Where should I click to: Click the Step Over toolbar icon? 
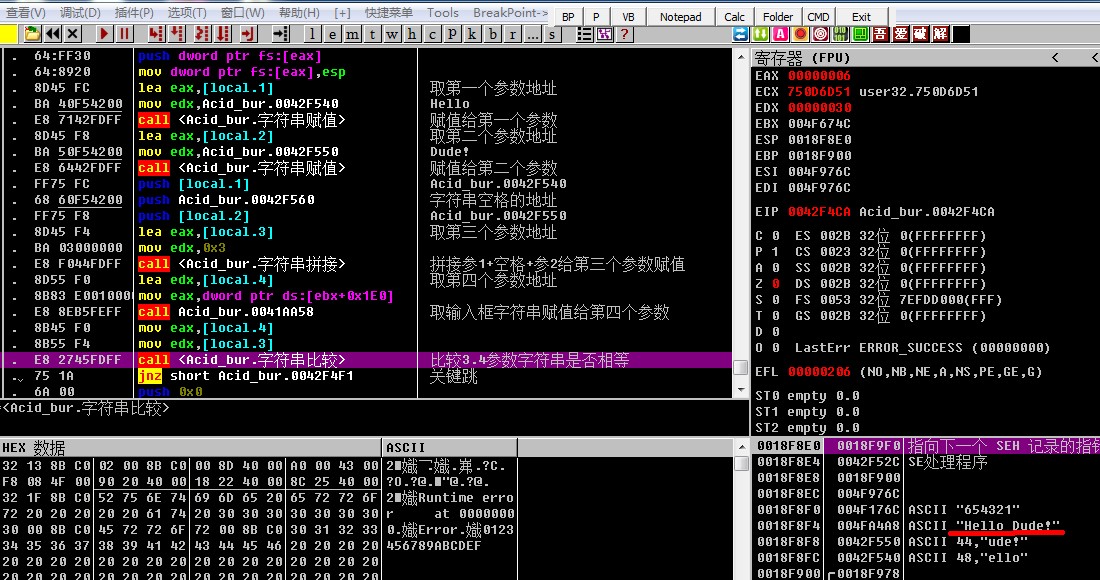(x=176, y=34)
